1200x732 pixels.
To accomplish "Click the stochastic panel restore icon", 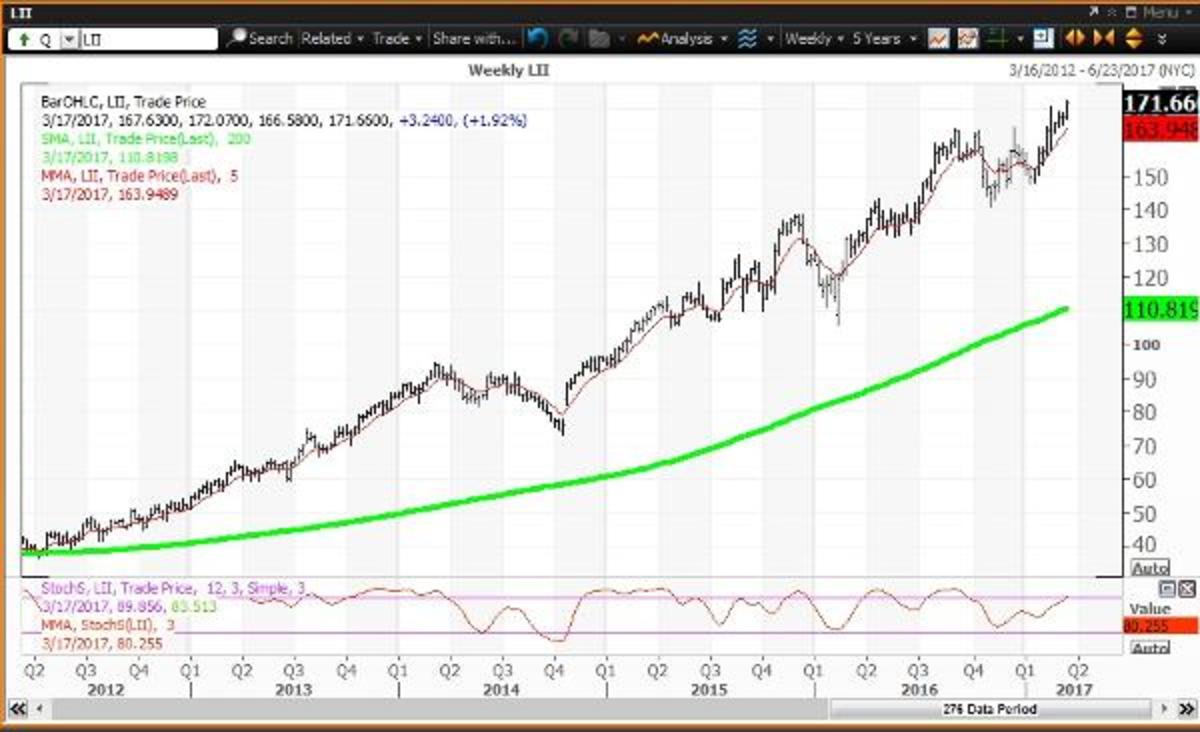I will tap(1167, 589).
